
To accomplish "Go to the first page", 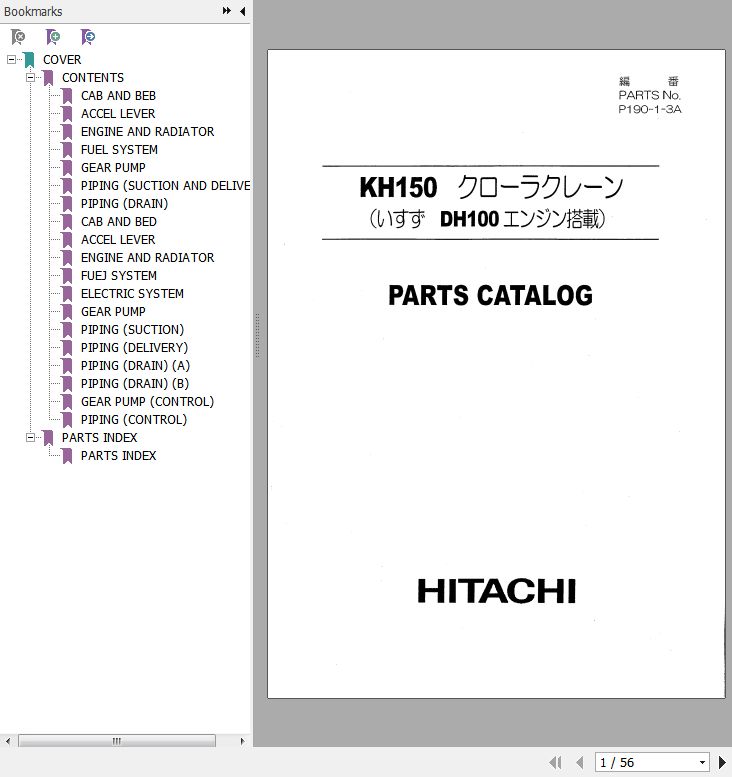I will coord(556,762).
